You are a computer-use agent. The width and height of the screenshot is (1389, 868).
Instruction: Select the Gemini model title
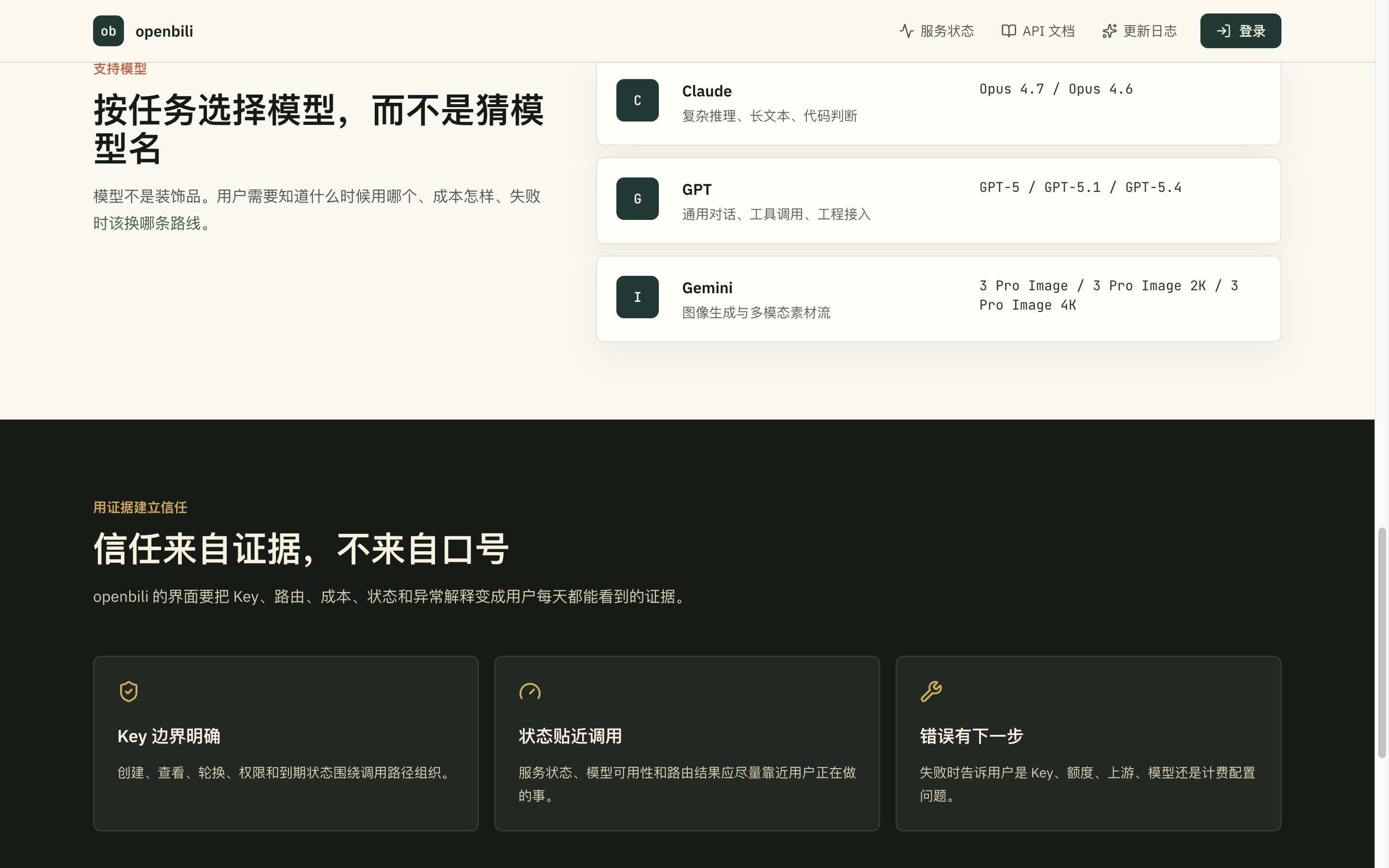707,287
